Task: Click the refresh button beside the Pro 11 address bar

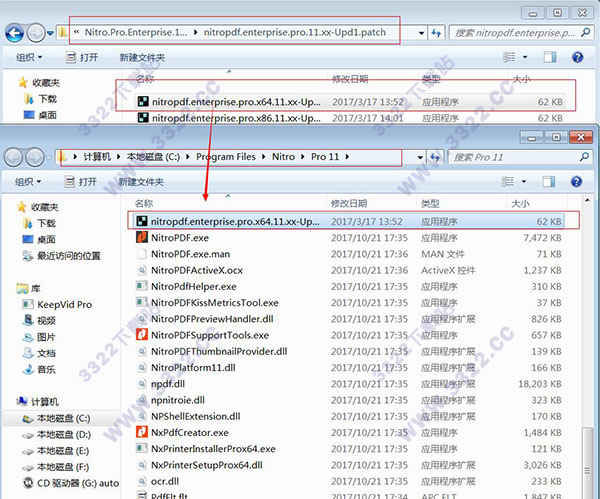Action: tap(435, 157)
